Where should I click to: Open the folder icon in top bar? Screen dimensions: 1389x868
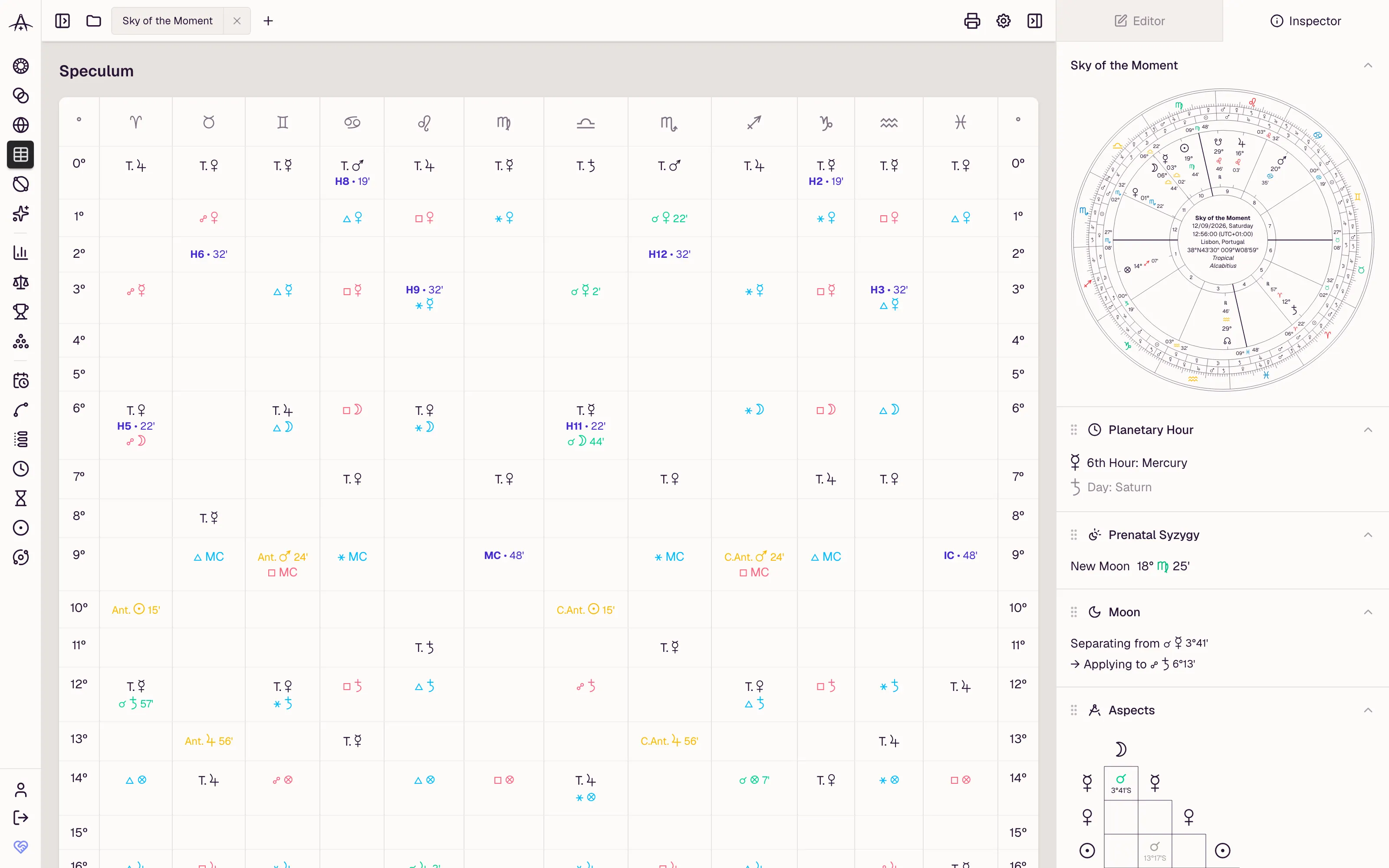(94, 21)
